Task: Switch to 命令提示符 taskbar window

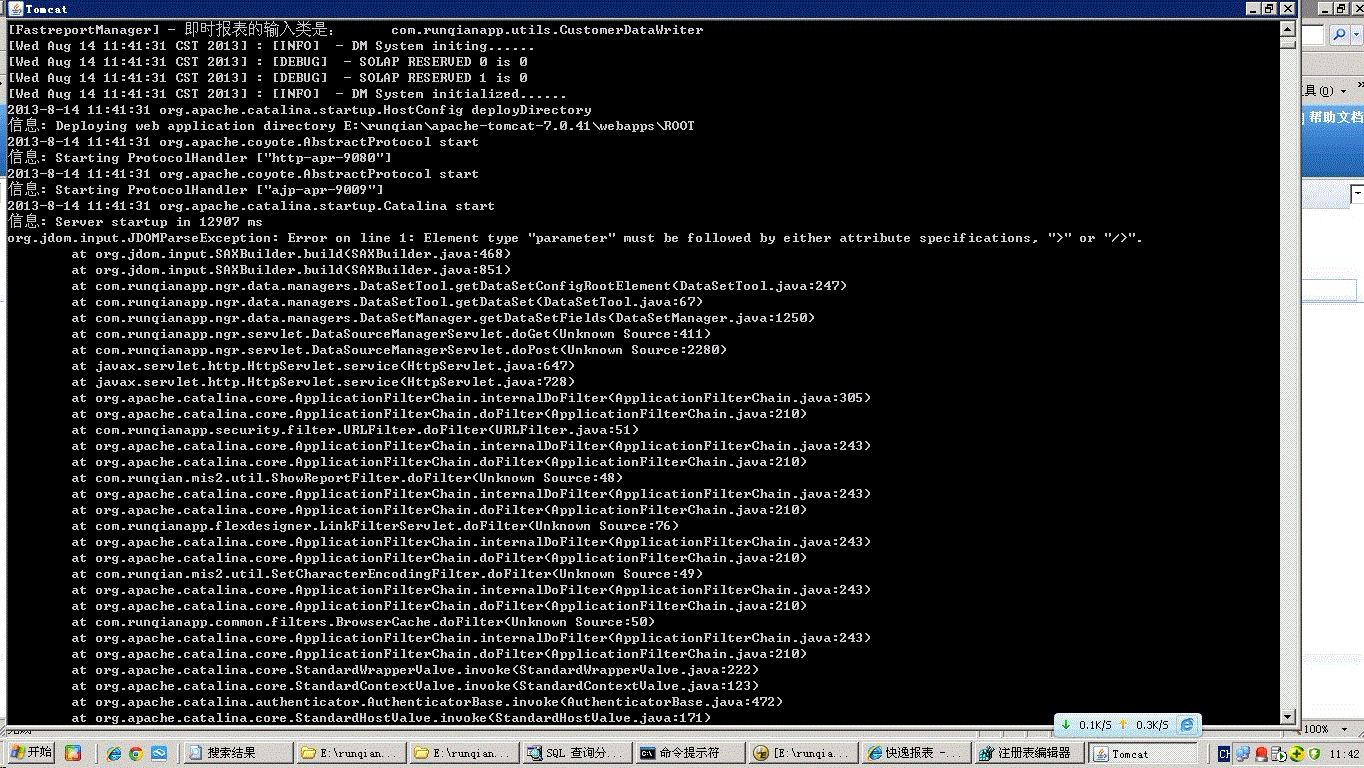Action: click(x=691, y=753)
